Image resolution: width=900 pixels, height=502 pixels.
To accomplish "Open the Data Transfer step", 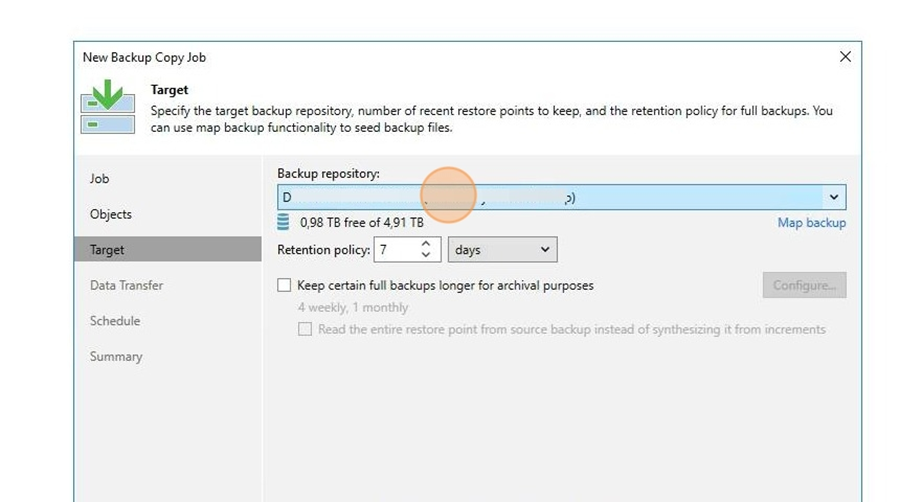I will pos(126,285).
